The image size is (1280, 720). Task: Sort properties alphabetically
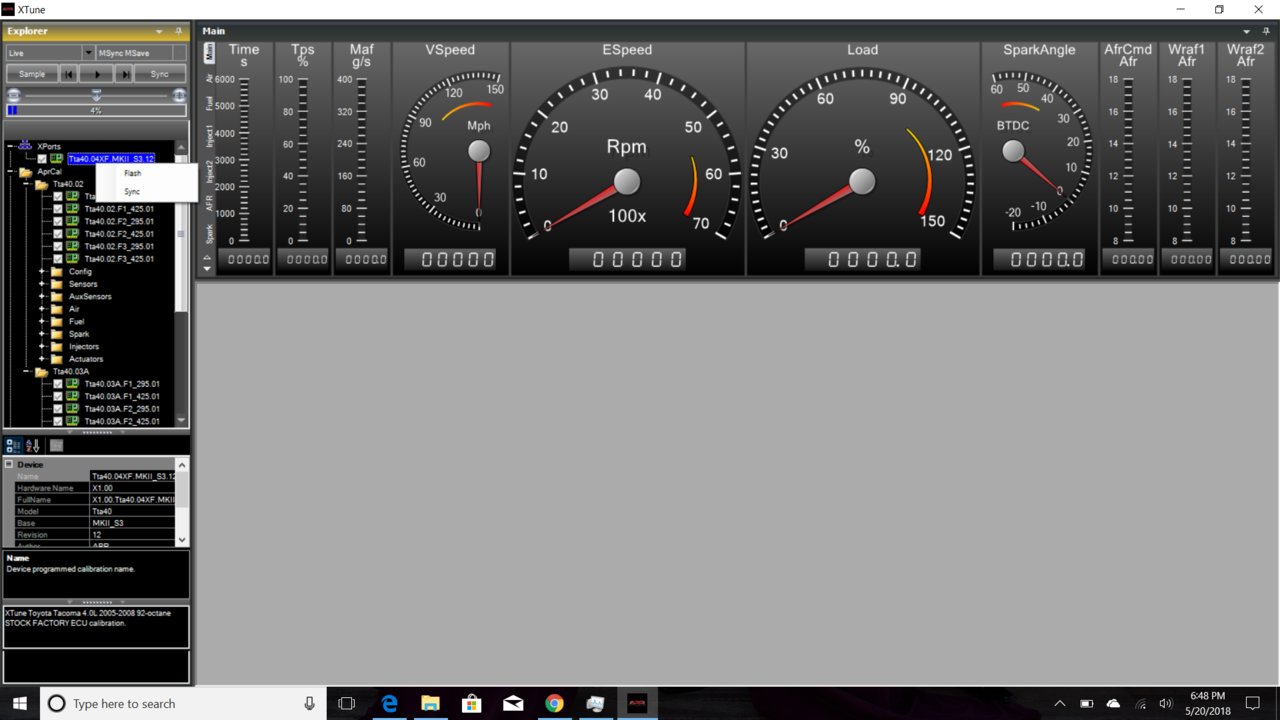[x=32, y=446]
